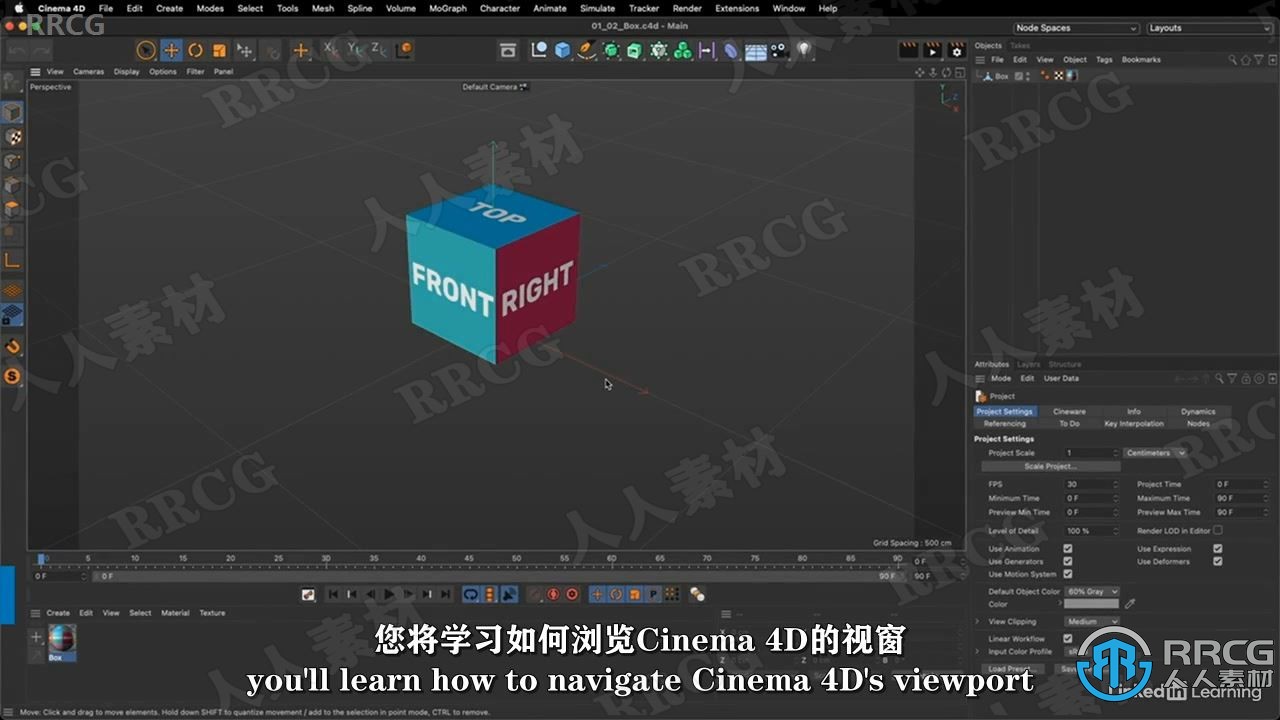Click the Render View clapperboard icon

908,50
